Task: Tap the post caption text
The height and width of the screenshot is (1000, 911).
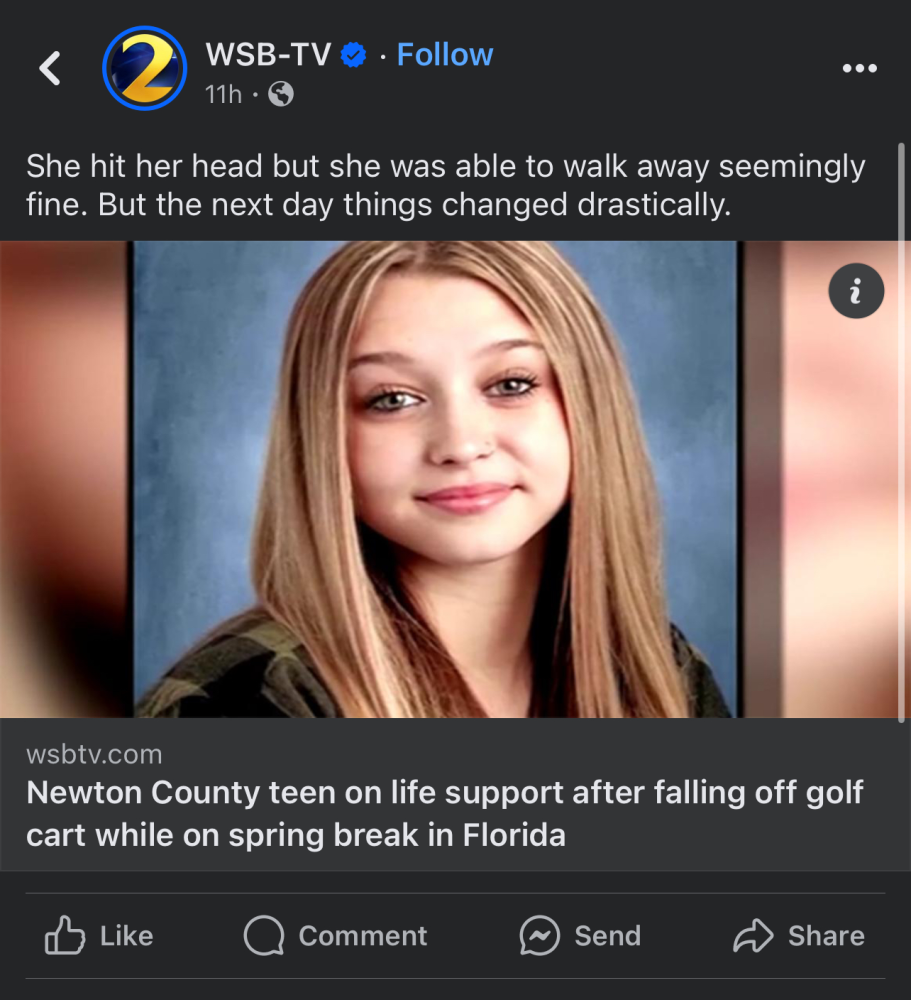Action: pos(445,185)
